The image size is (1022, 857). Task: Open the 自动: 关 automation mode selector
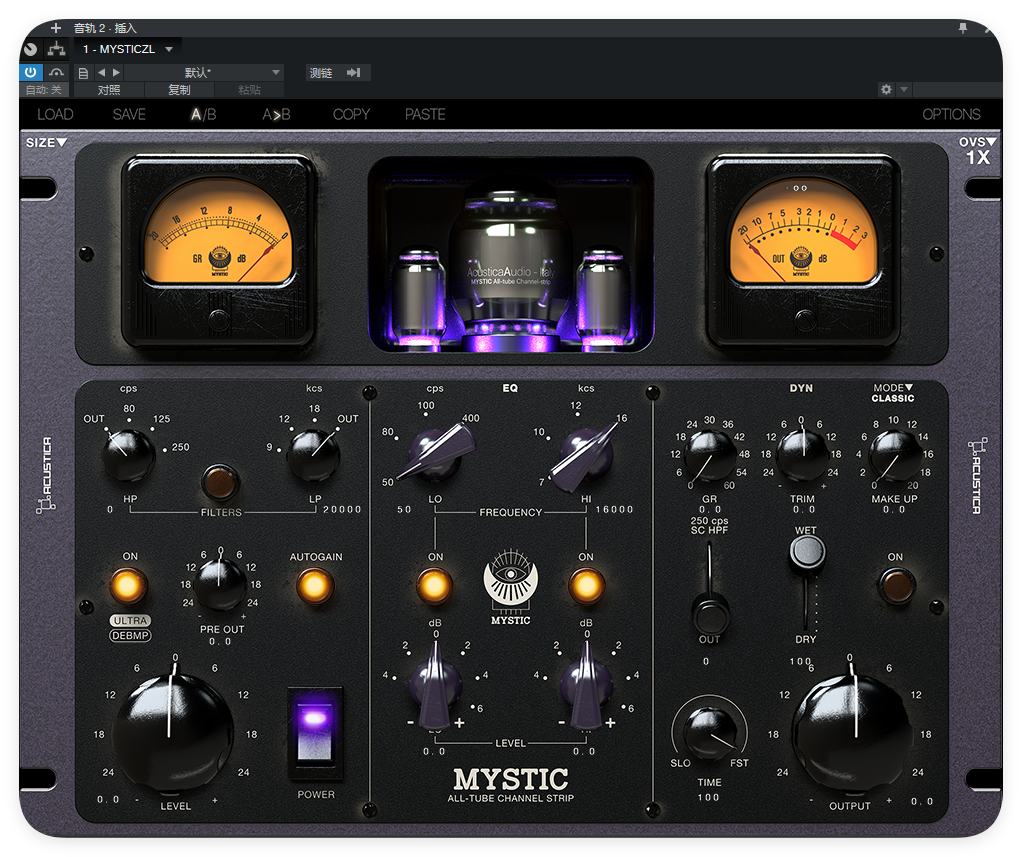pos(44,90)
